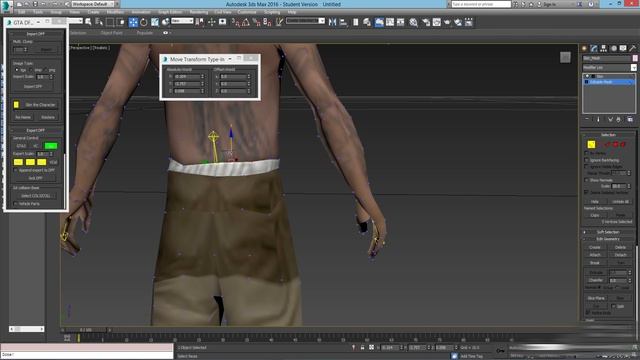Click the Detach button in Edit Geometry

point(620,255)
